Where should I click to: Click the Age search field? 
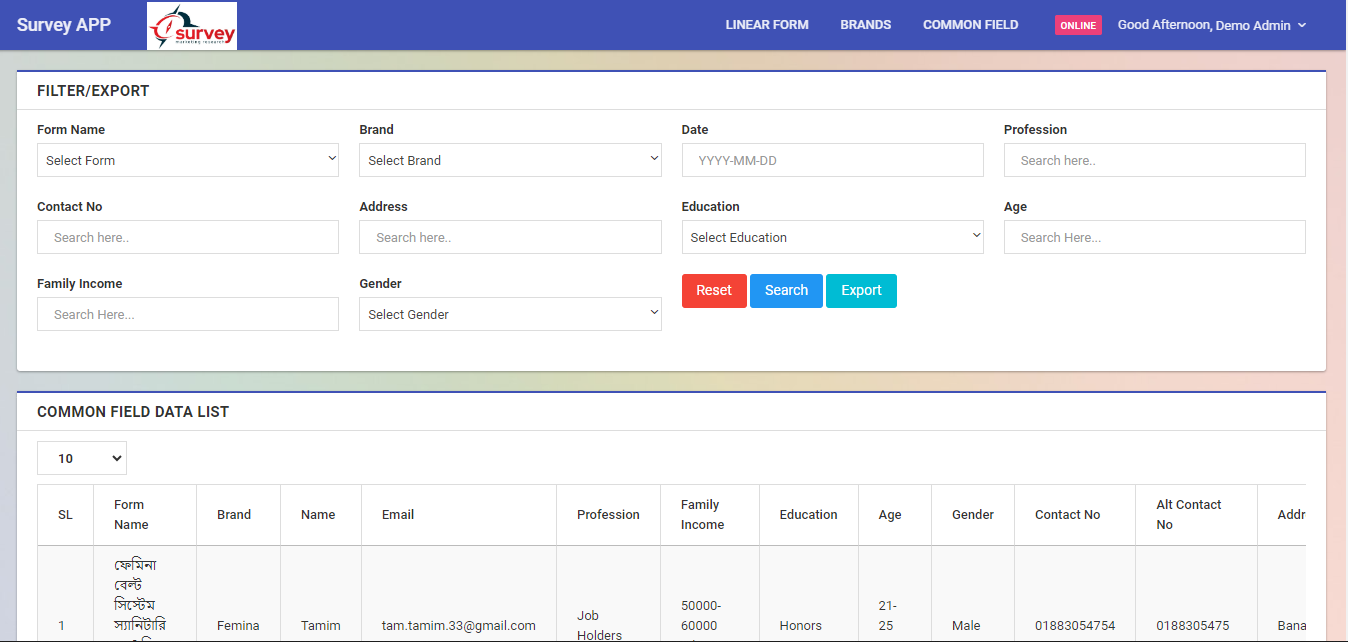[1154, 237]
